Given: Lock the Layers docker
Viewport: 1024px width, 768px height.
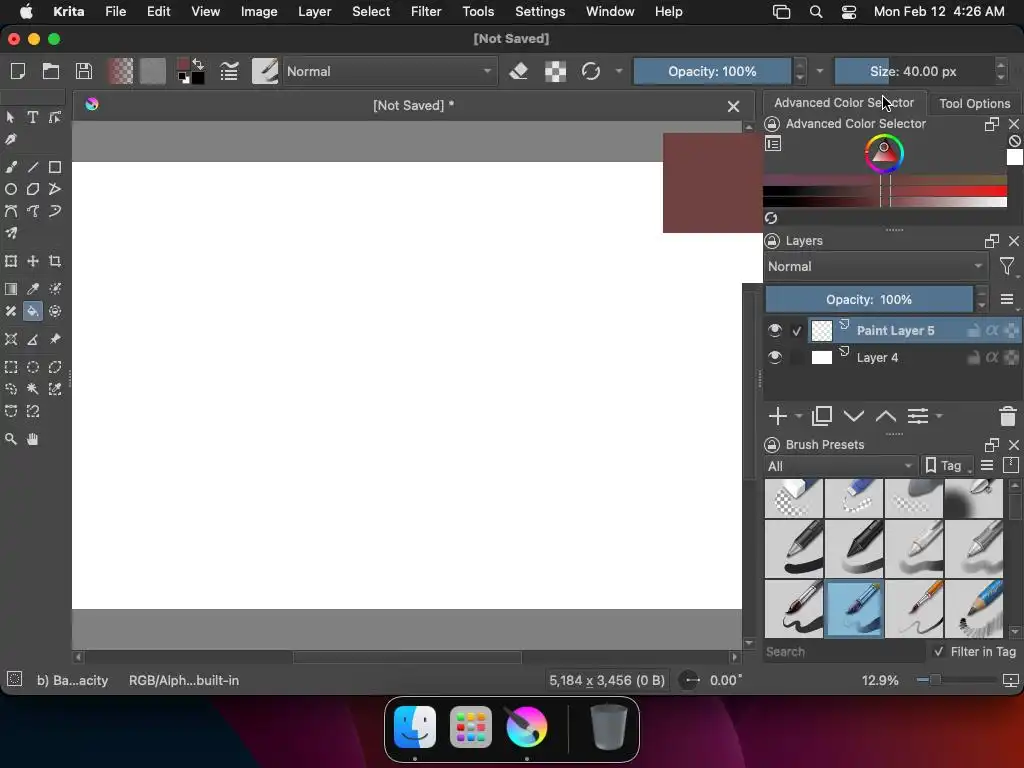Looking at the screenshot, I should 772,241.
